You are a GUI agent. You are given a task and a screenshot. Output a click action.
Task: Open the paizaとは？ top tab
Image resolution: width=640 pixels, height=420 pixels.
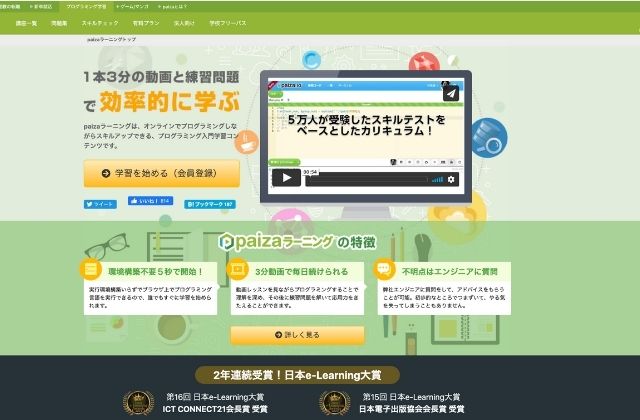click(x=172, y=7)
